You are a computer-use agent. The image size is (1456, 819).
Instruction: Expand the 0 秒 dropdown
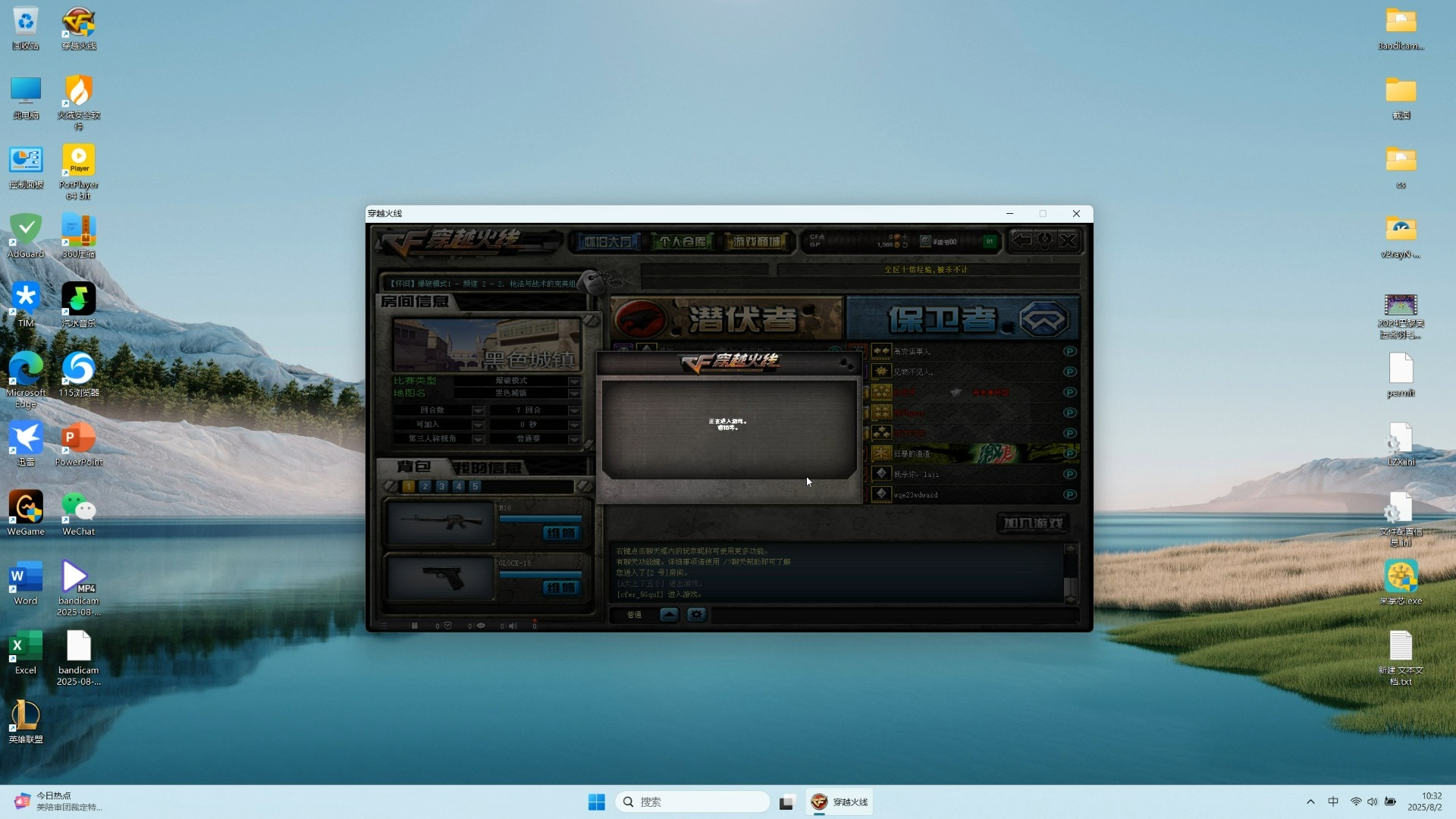click(574, 425)
